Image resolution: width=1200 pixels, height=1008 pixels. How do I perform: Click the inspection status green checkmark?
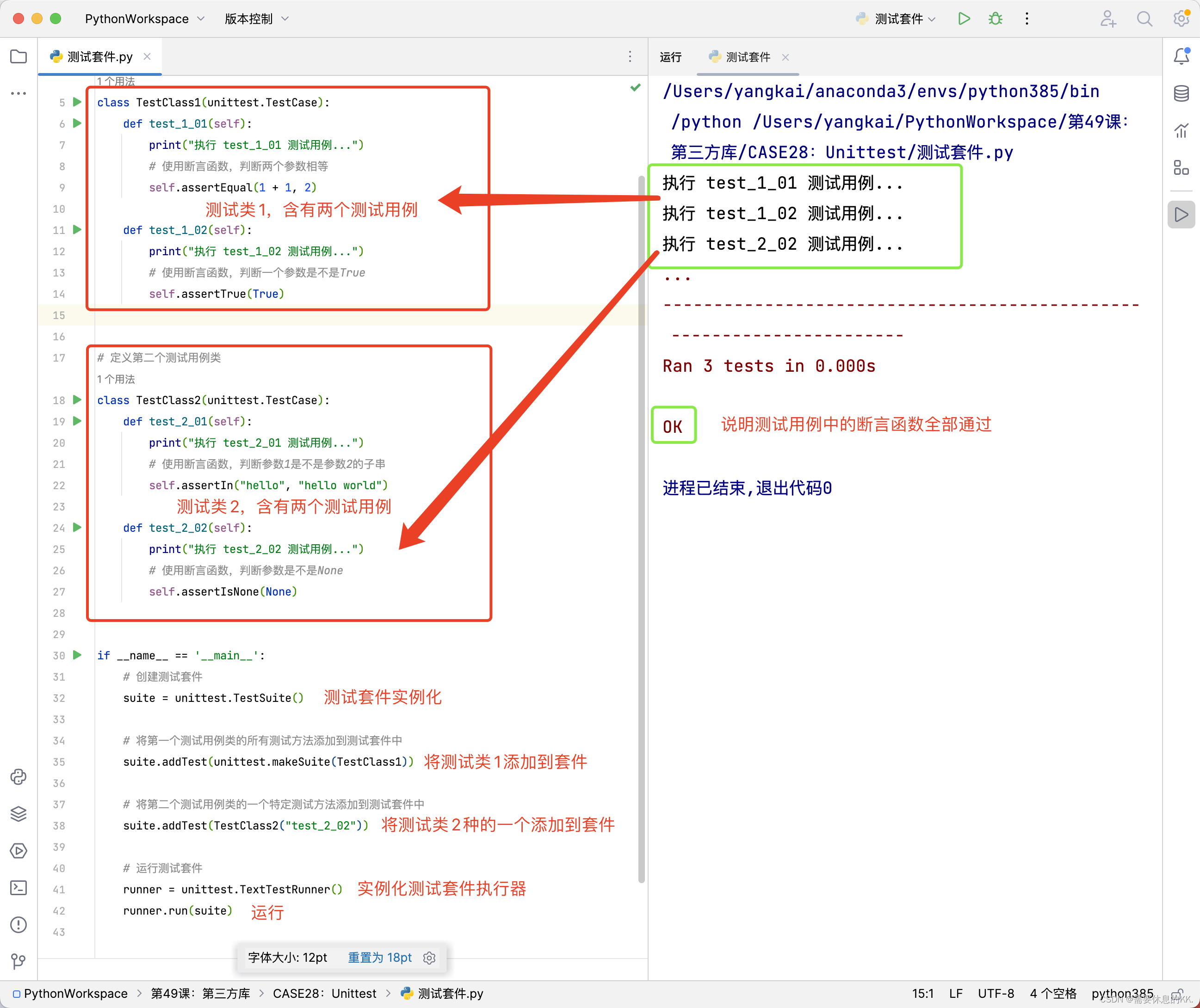(x=635, y=87)
